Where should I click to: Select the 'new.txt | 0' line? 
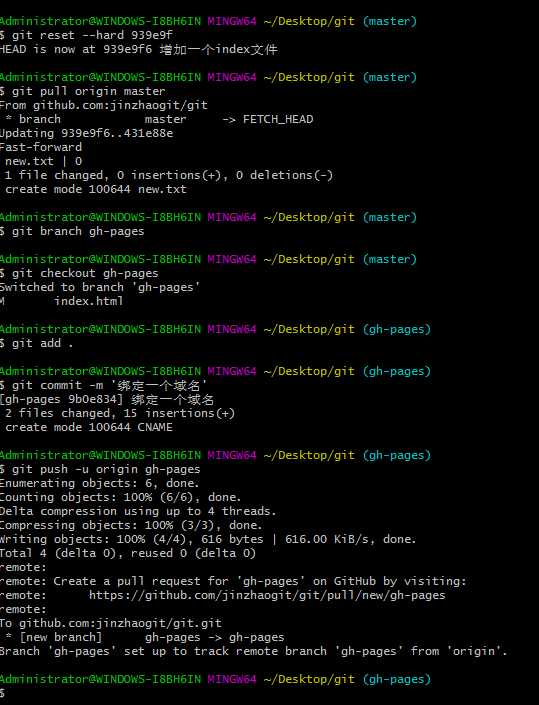[44, 161]
